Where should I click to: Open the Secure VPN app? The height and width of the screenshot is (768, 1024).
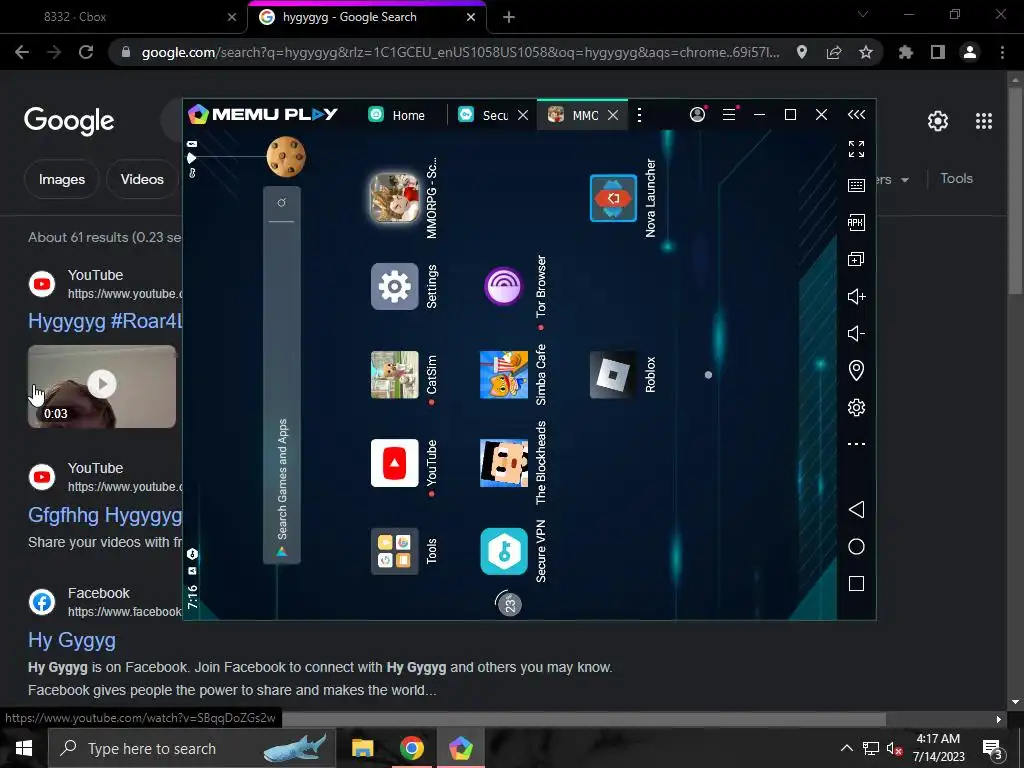(504, 551)
